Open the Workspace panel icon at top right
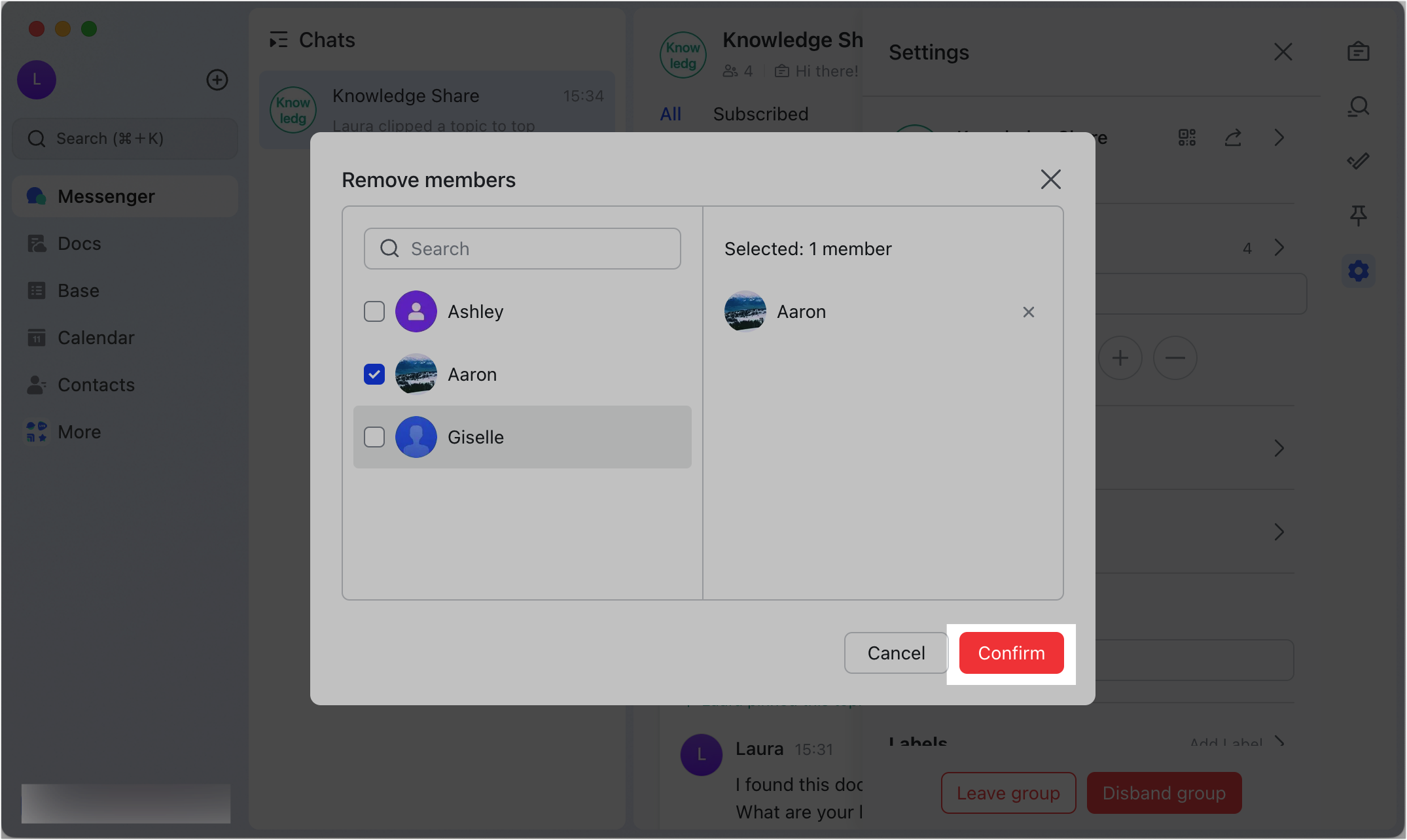The image size is (1407, 840). pyautogui.click(x=1359, y=52)
